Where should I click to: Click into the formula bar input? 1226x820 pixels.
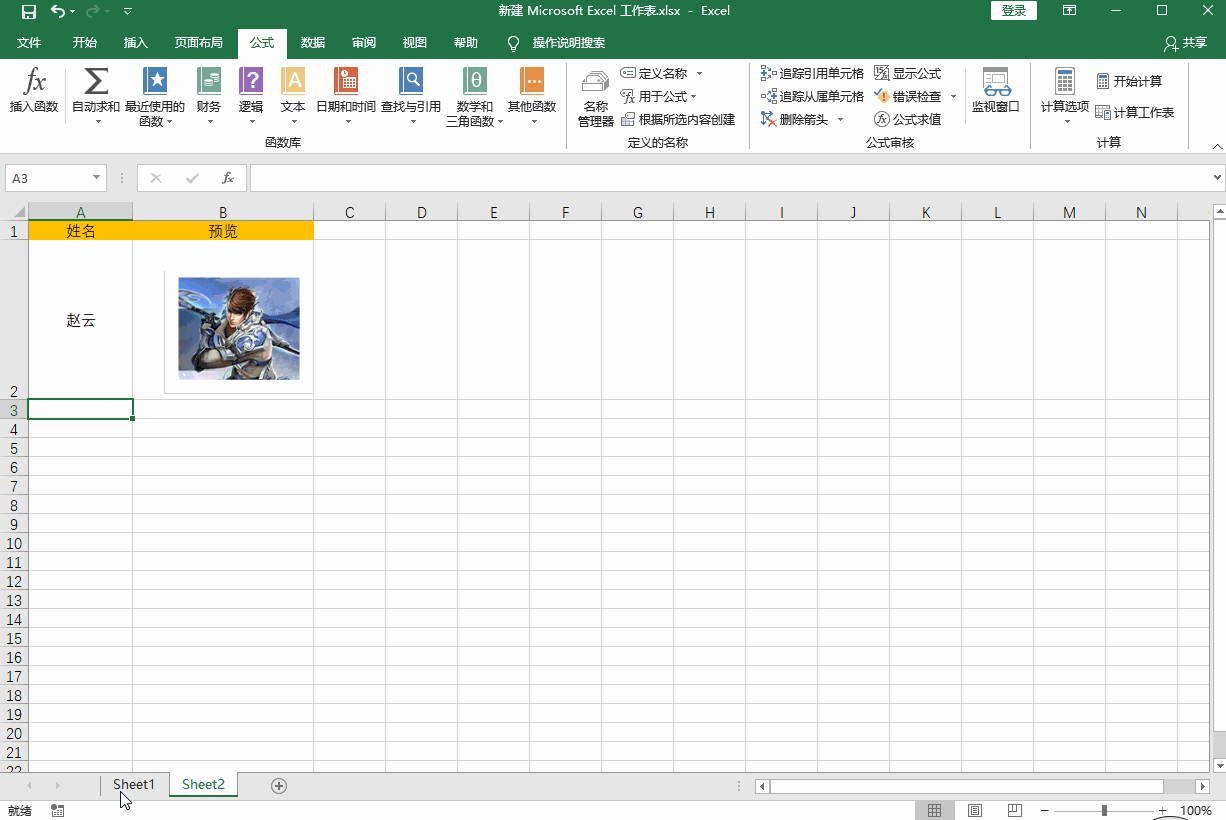(x=730, y=178)
